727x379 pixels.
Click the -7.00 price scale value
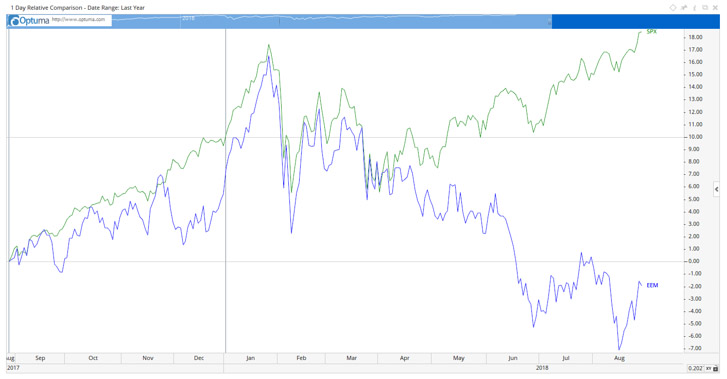point(695,348)
